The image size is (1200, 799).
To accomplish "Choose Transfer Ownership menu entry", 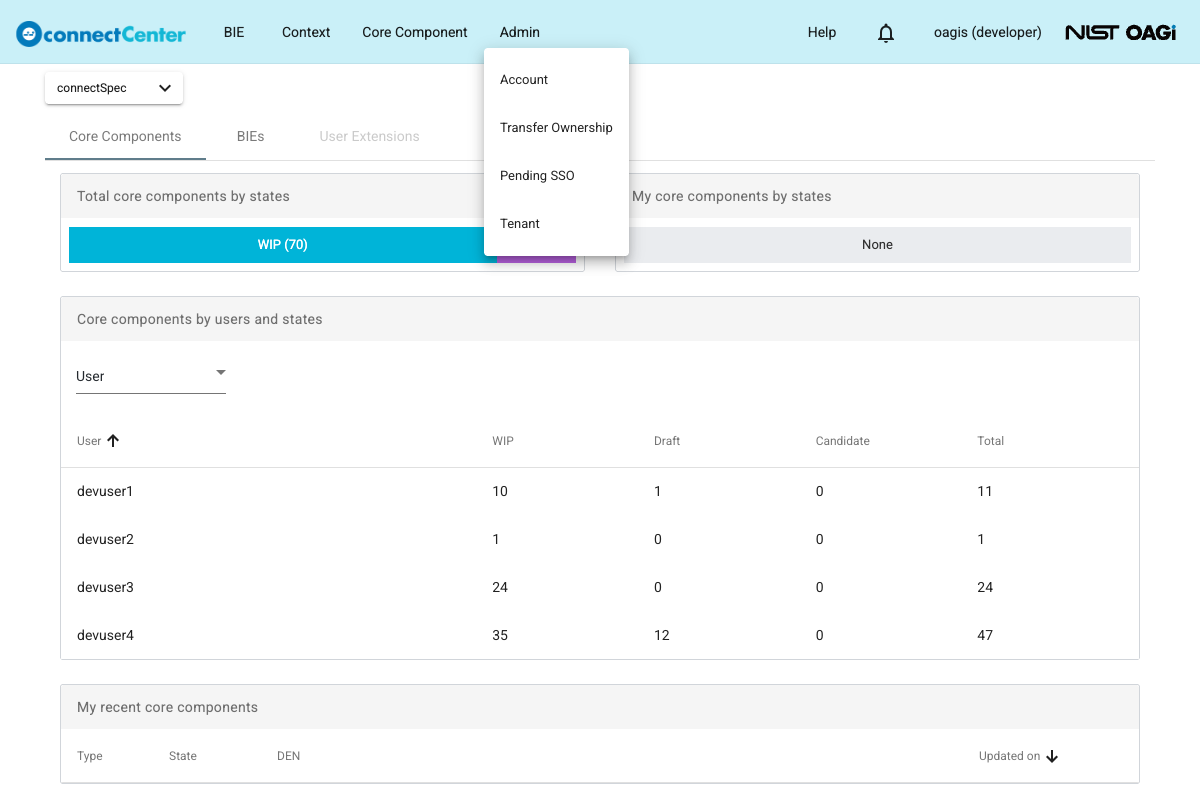I will (x=556, y=128).
